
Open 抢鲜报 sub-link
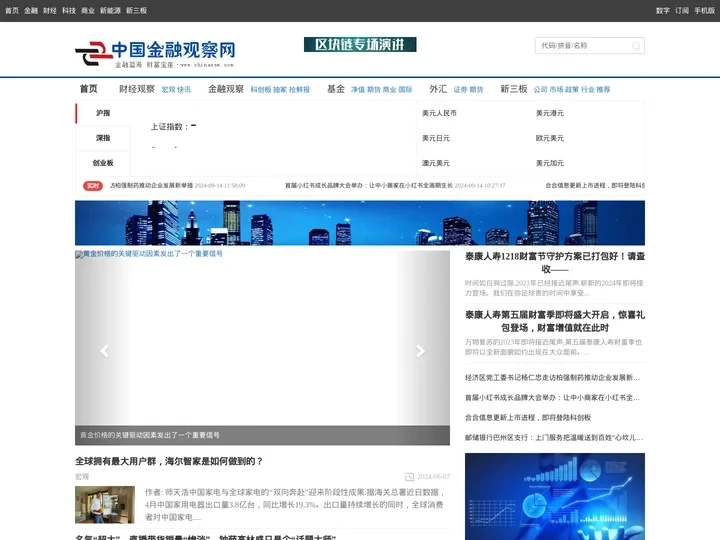tap(299, 90)
